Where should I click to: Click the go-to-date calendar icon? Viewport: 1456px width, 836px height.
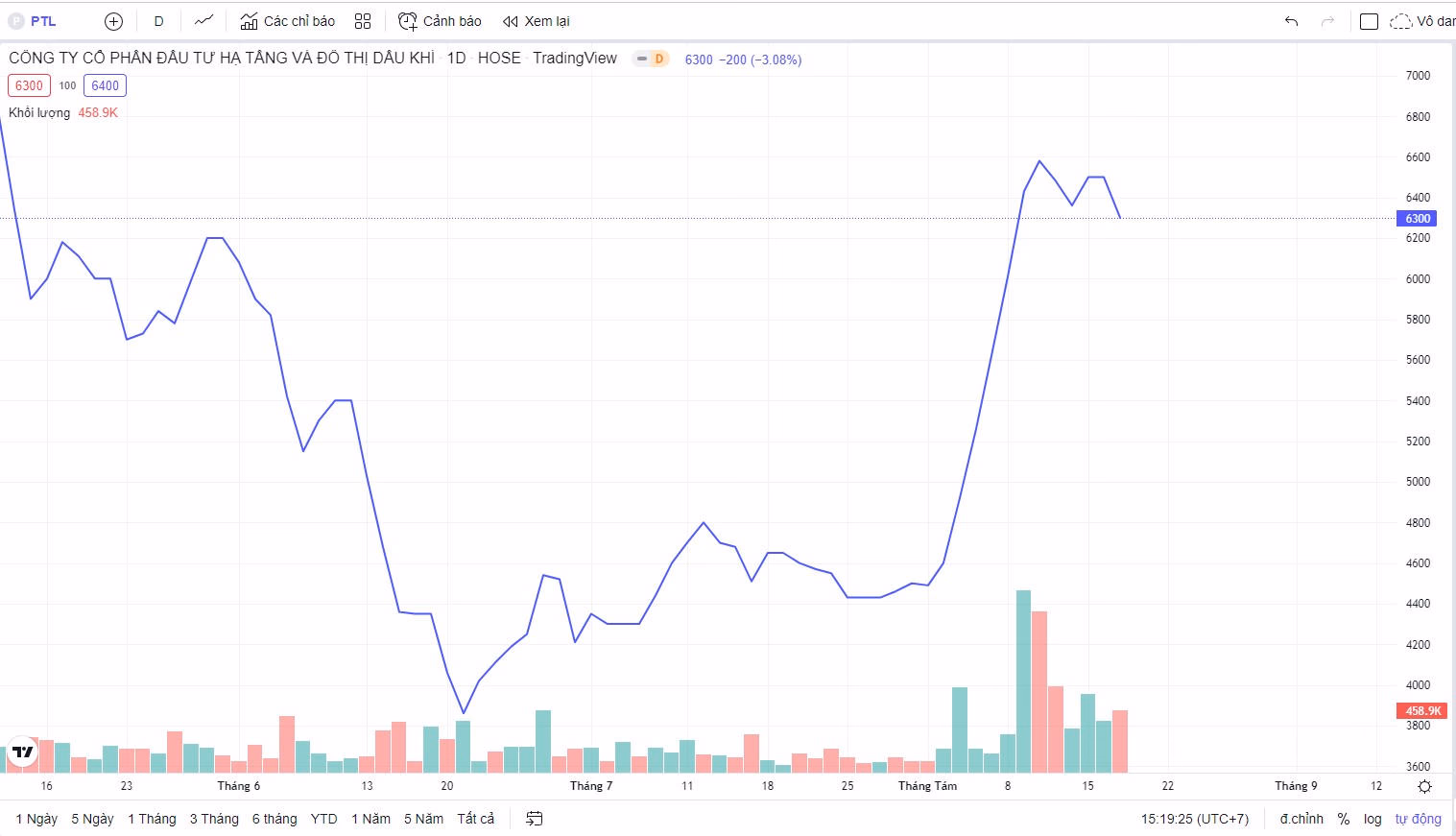[x=535, y=819]
